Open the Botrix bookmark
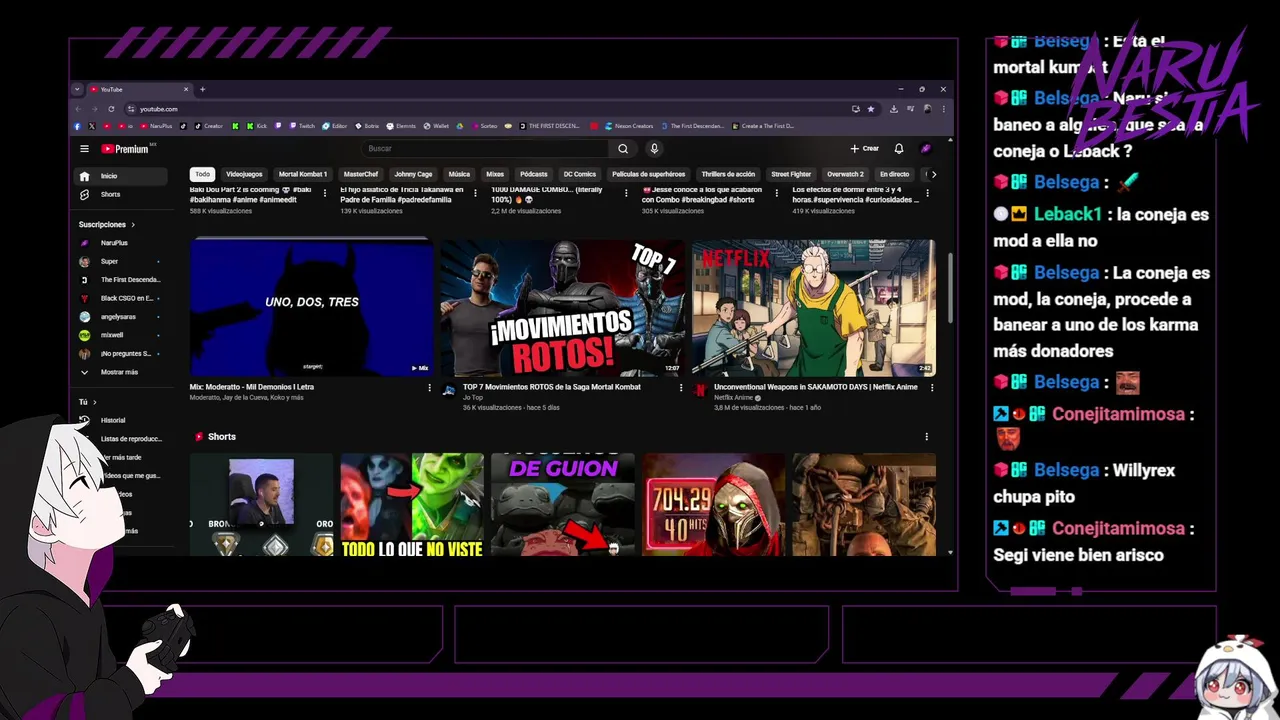This screenshot has width=1280, height=720. (x=366, y=126)
